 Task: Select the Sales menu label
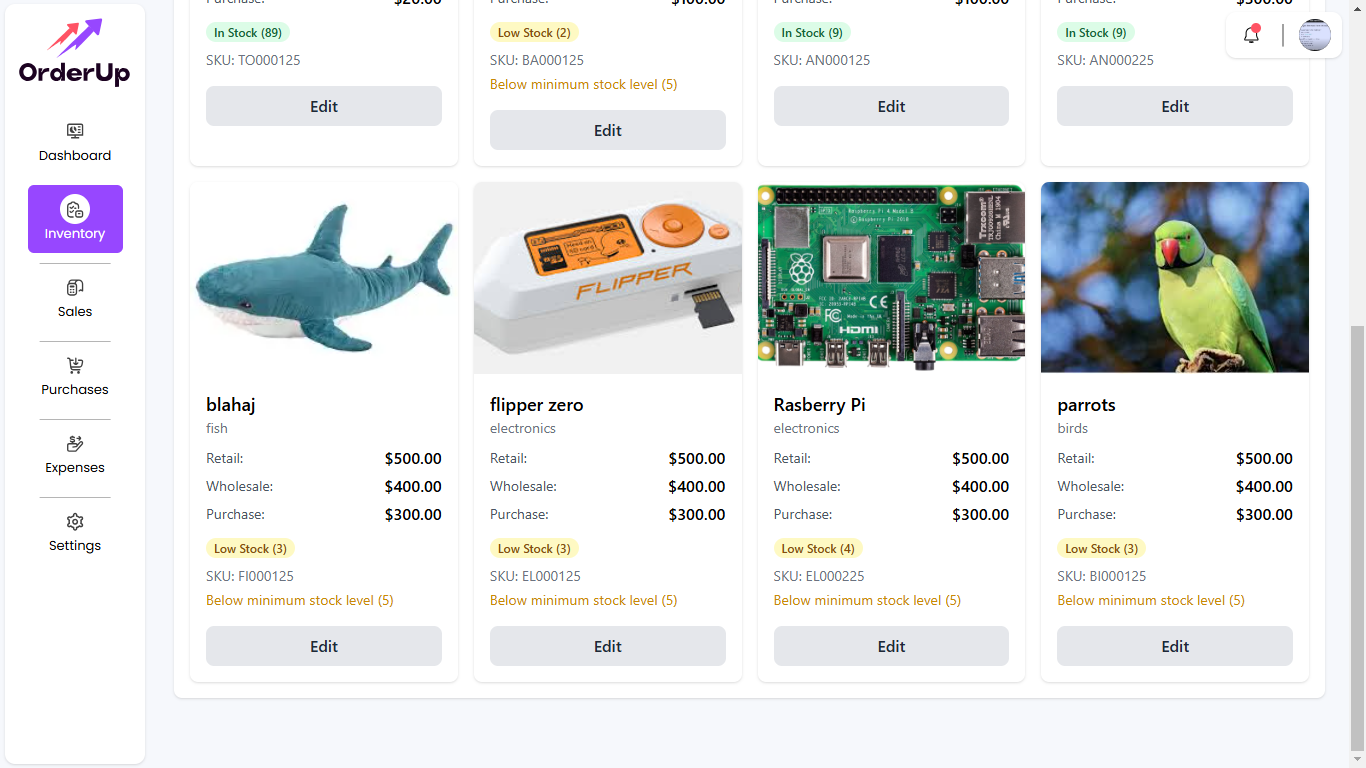click(x=75, y=311)
